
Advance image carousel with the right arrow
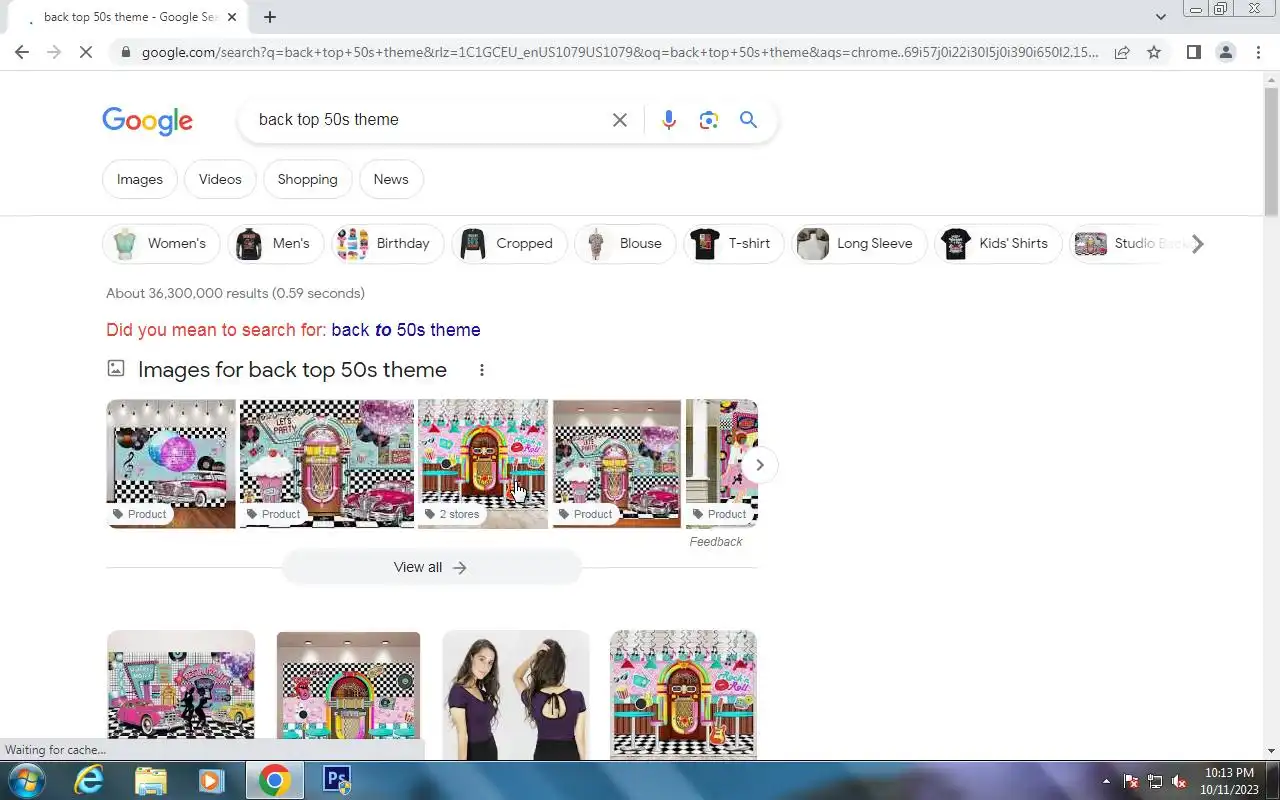click(759, 465)
